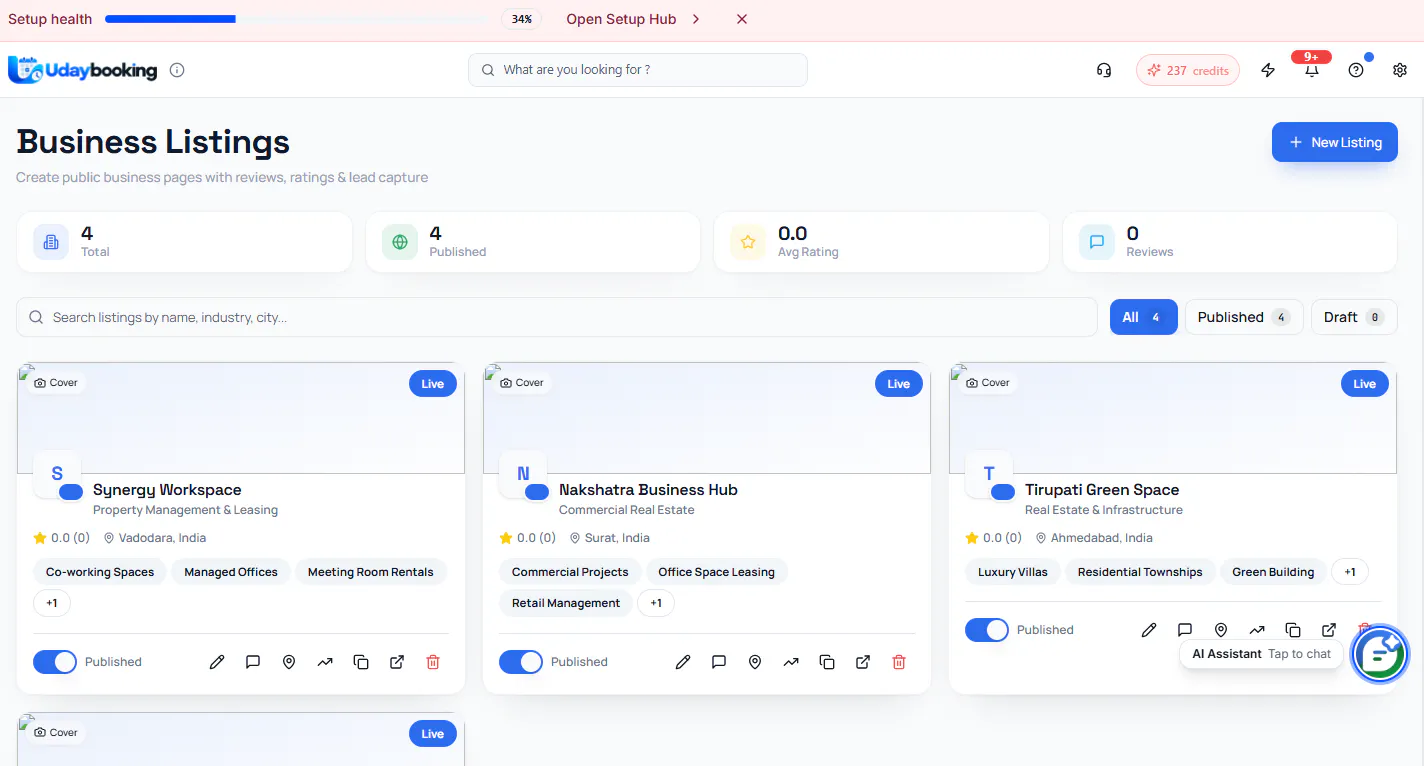The image size is (1424, 766).
Task: Focus the 'What are you looking for' search box
Action: [638, 70]
